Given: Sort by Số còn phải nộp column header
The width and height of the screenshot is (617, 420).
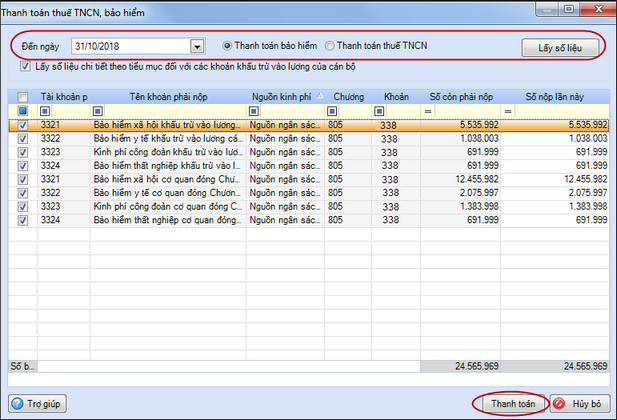Looking at the screenshot, I should click(x=461, y=97).
